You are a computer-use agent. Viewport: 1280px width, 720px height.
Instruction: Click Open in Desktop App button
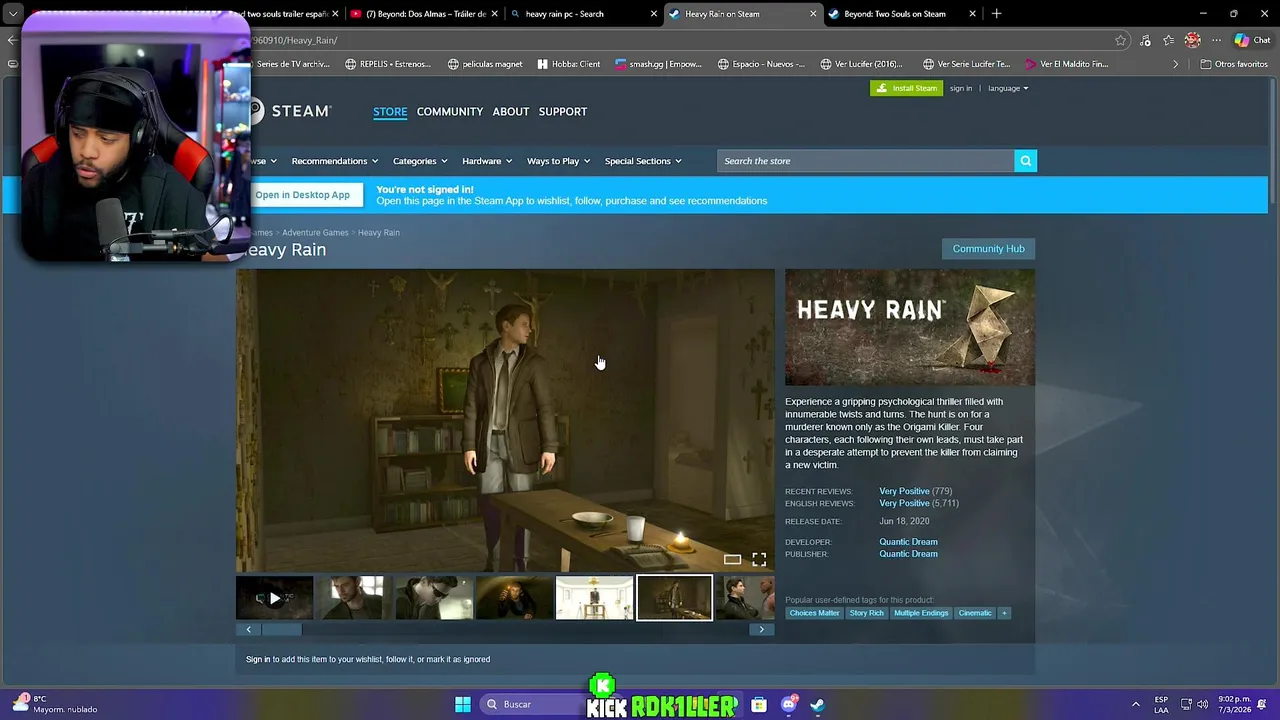(x=302, y=195)
